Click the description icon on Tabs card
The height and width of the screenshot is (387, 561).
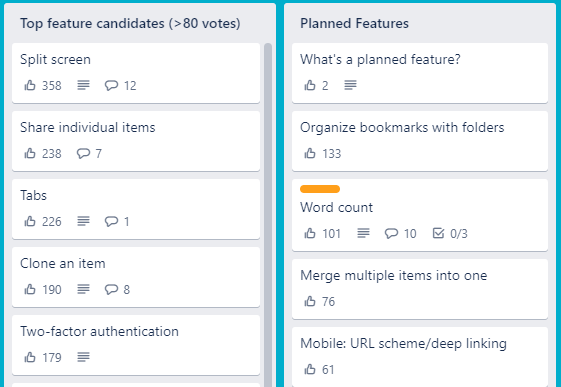[x=83, y=221]
